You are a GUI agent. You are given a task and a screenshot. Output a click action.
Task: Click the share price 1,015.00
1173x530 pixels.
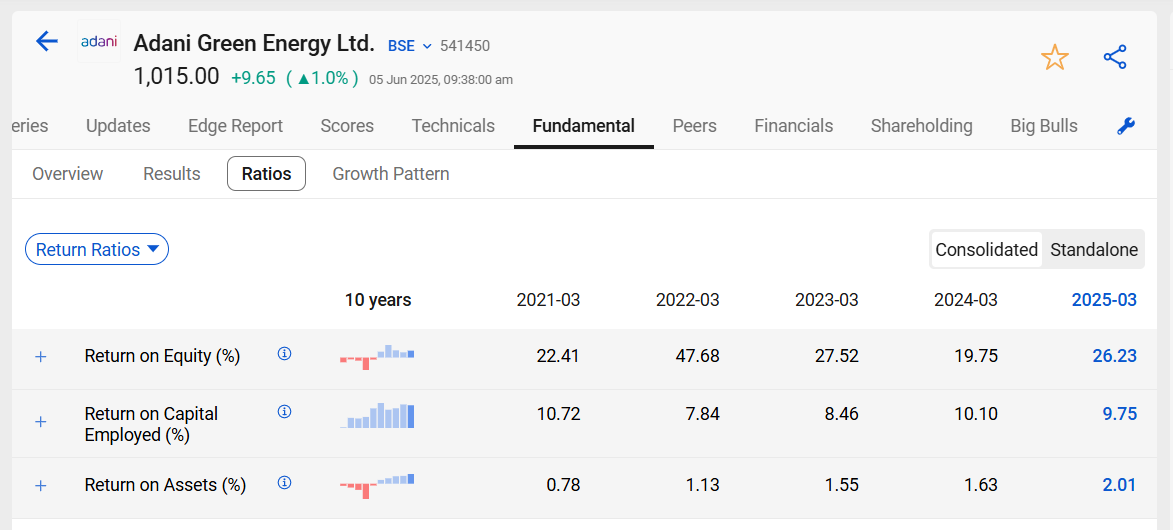(177, 77)
